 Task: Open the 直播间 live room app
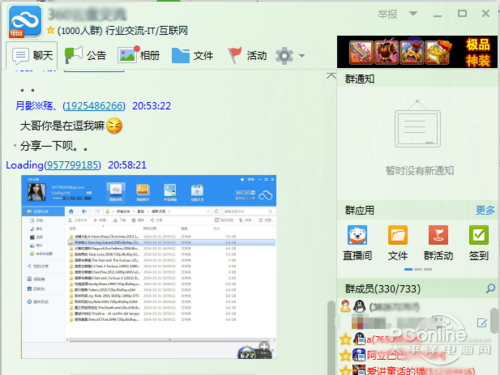(x=357, y=243)
